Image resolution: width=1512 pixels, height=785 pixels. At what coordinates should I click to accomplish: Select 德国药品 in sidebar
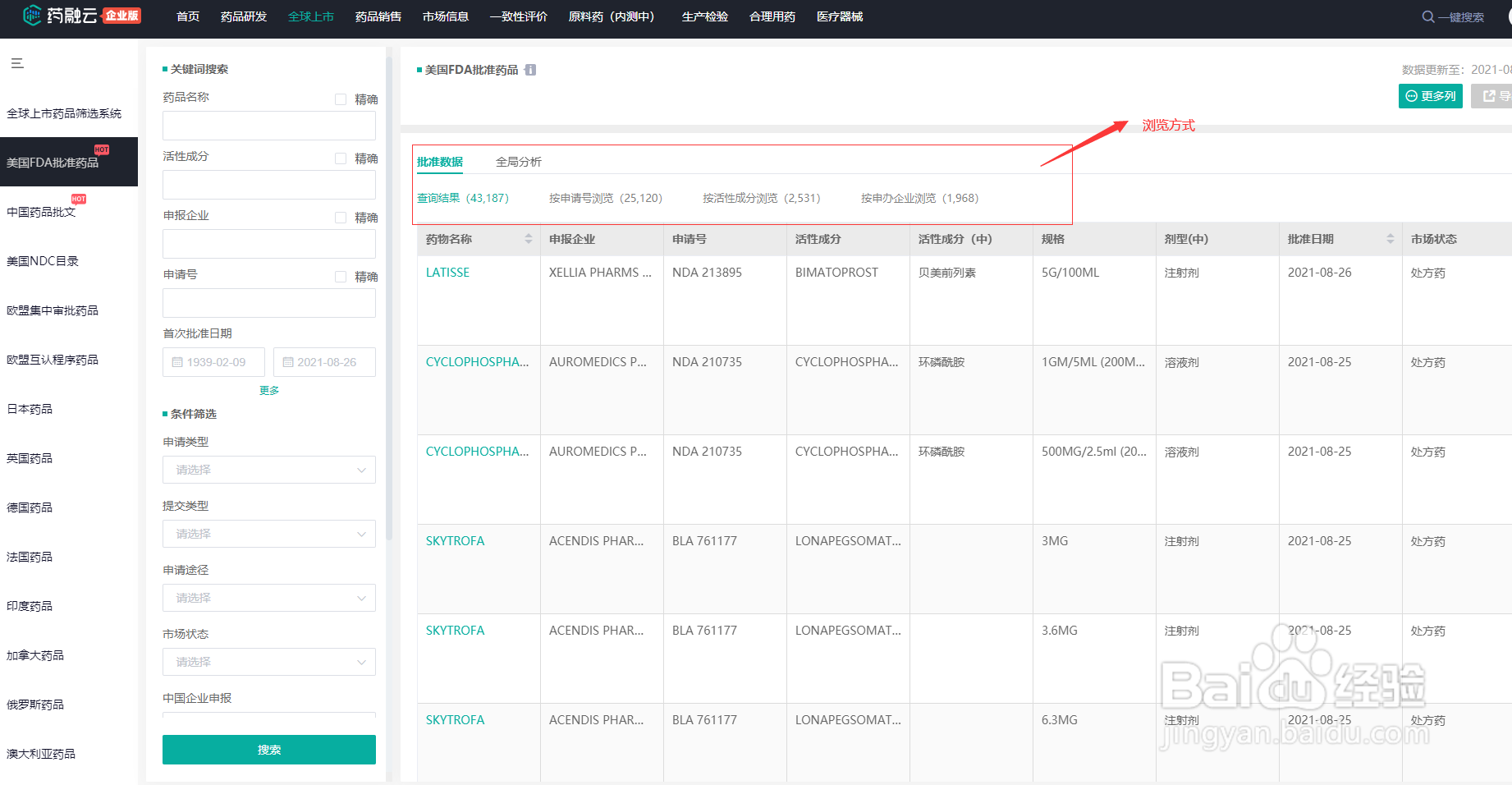pos(30,507)
